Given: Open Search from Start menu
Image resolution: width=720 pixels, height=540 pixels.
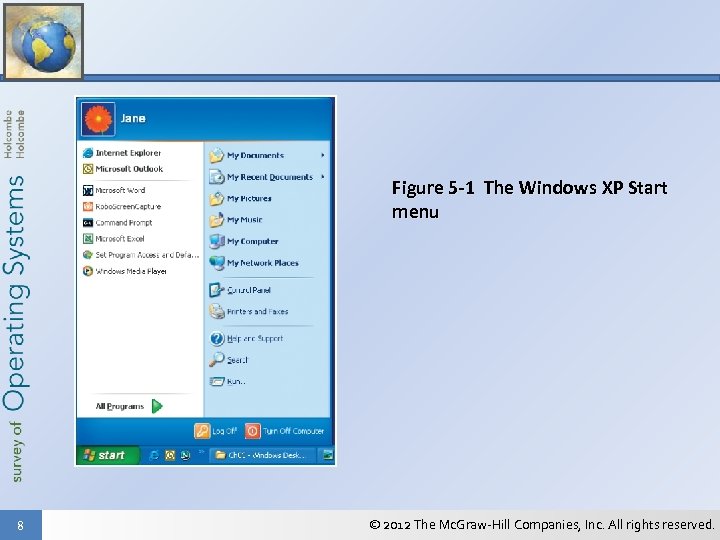Looking at the screenshot, I should [229, 360].
